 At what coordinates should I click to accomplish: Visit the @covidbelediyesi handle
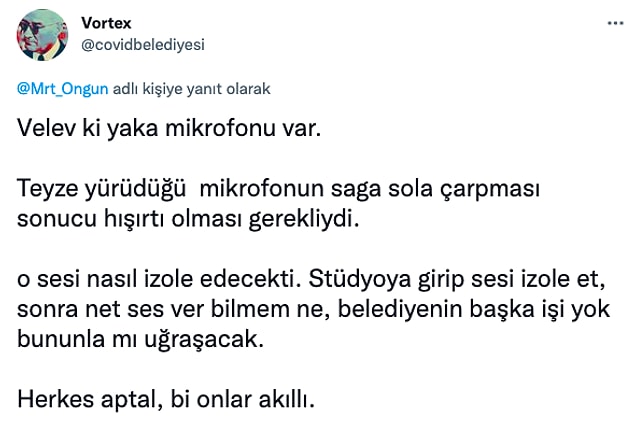pyautogui.click(x=143, y=45)
